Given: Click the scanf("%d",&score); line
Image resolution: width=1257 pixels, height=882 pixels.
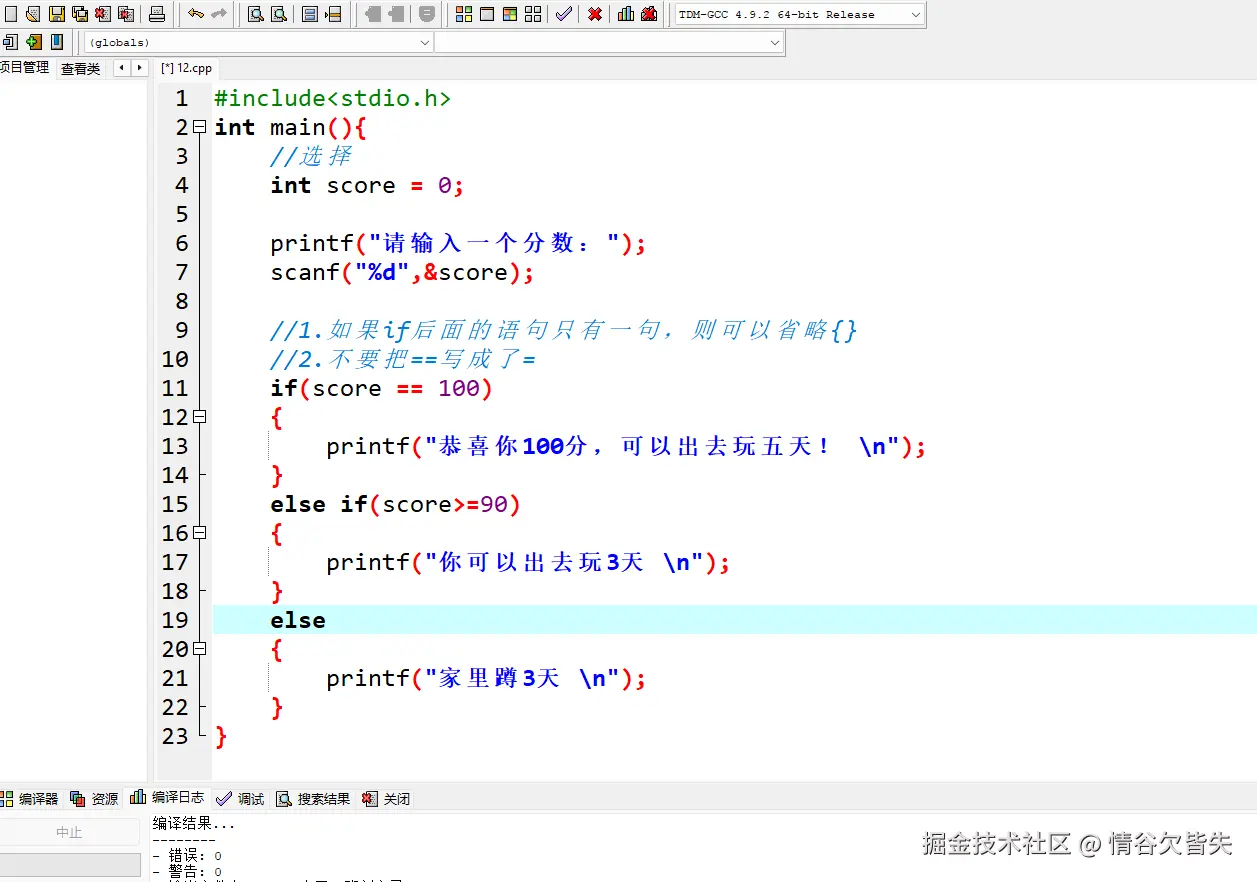Looking at the screenshot, I should pos(402,272).
